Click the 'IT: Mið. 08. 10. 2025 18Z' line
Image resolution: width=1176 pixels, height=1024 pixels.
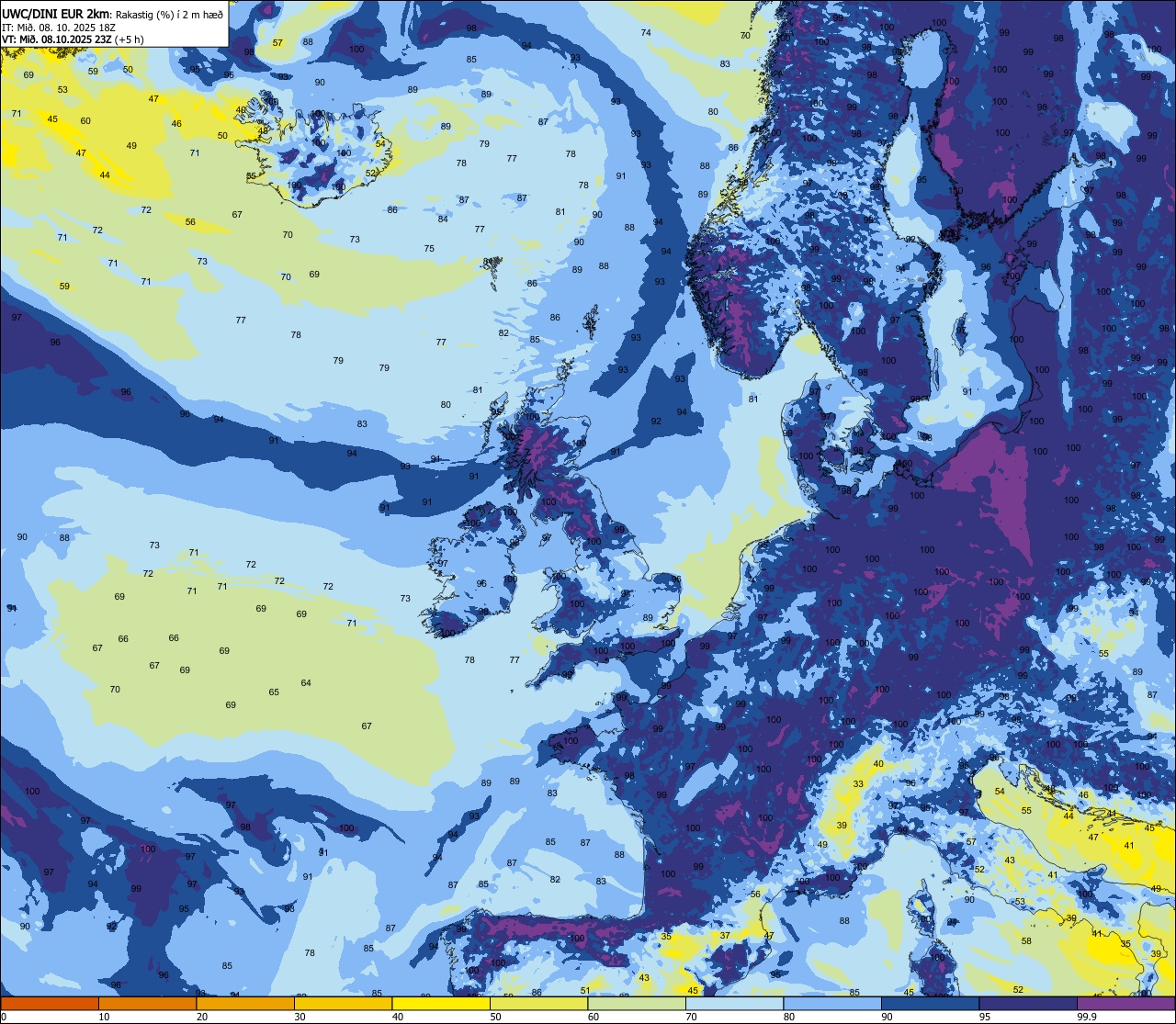click(62, 27)
